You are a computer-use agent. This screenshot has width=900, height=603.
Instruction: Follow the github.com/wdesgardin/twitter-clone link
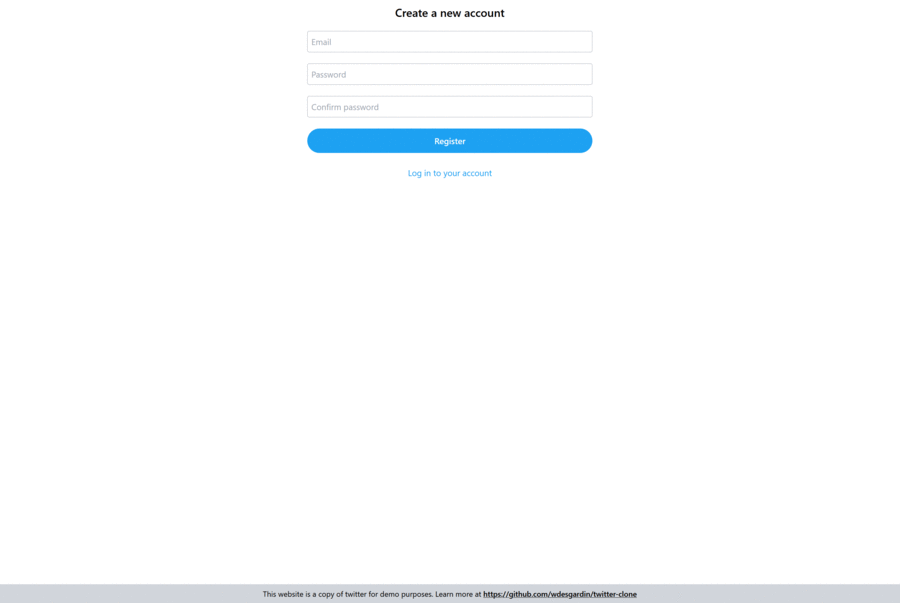coord(560,594)
